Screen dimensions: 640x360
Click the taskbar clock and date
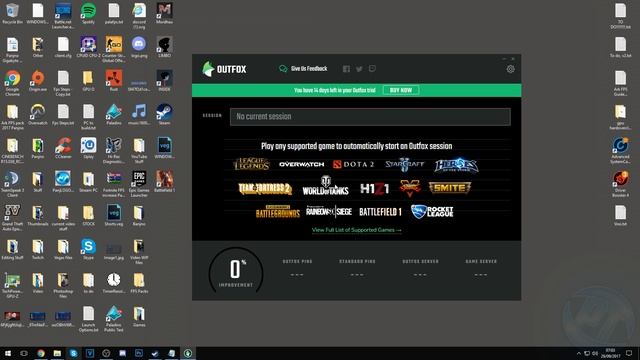tap(611, 353)
